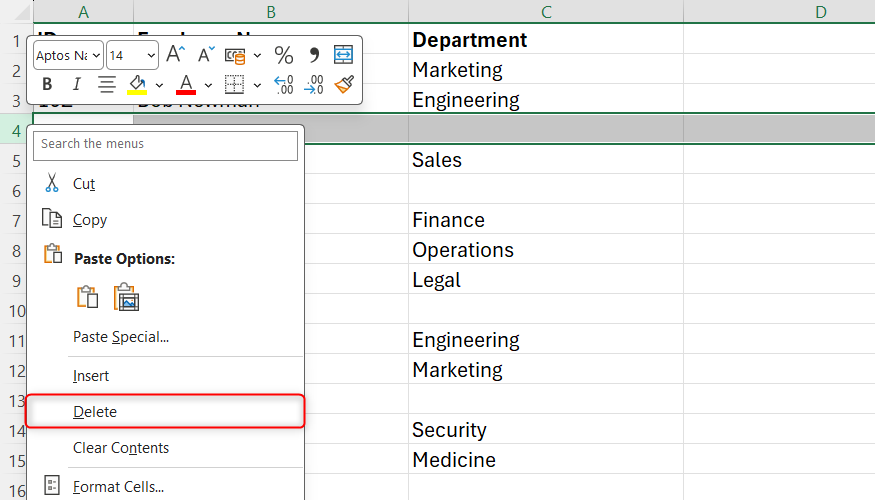
Task: Click the Department header cell
Action: 546,40
